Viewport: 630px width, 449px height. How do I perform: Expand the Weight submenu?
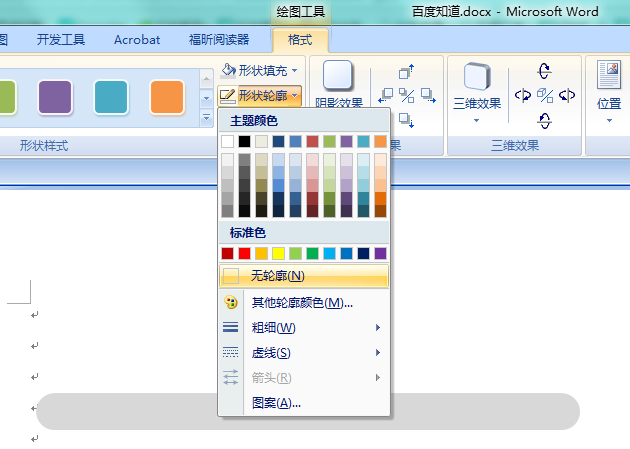304,328
